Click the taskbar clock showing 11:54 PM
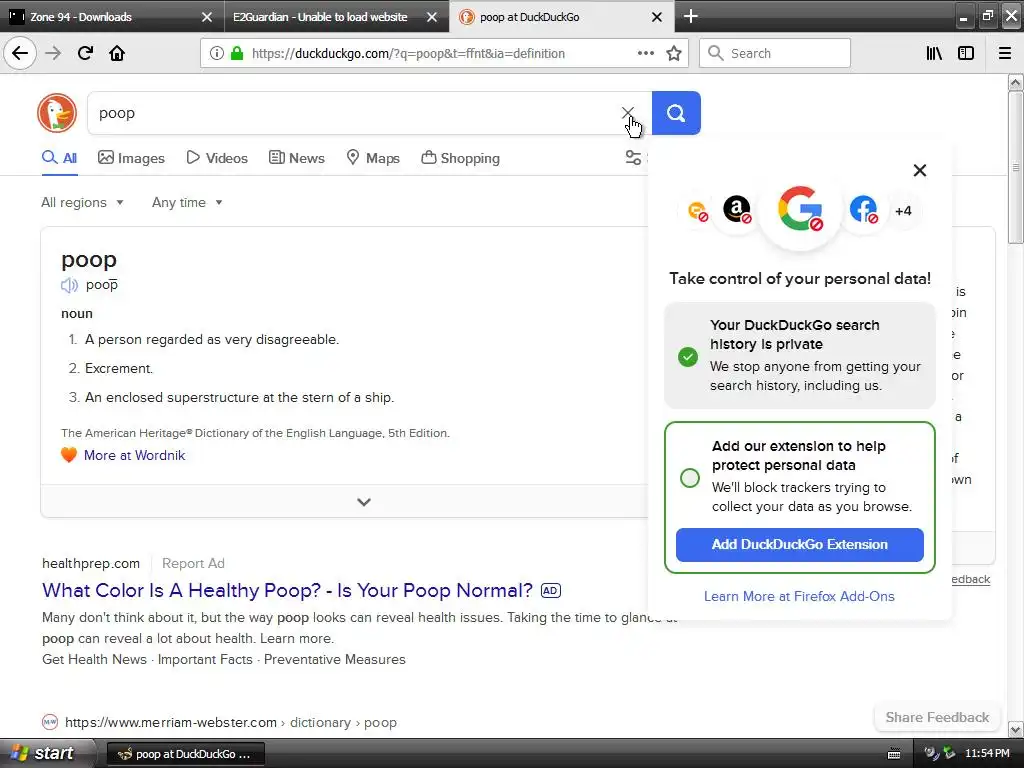This screenshot has width=1024, height=768. click(x=987, y=754)
